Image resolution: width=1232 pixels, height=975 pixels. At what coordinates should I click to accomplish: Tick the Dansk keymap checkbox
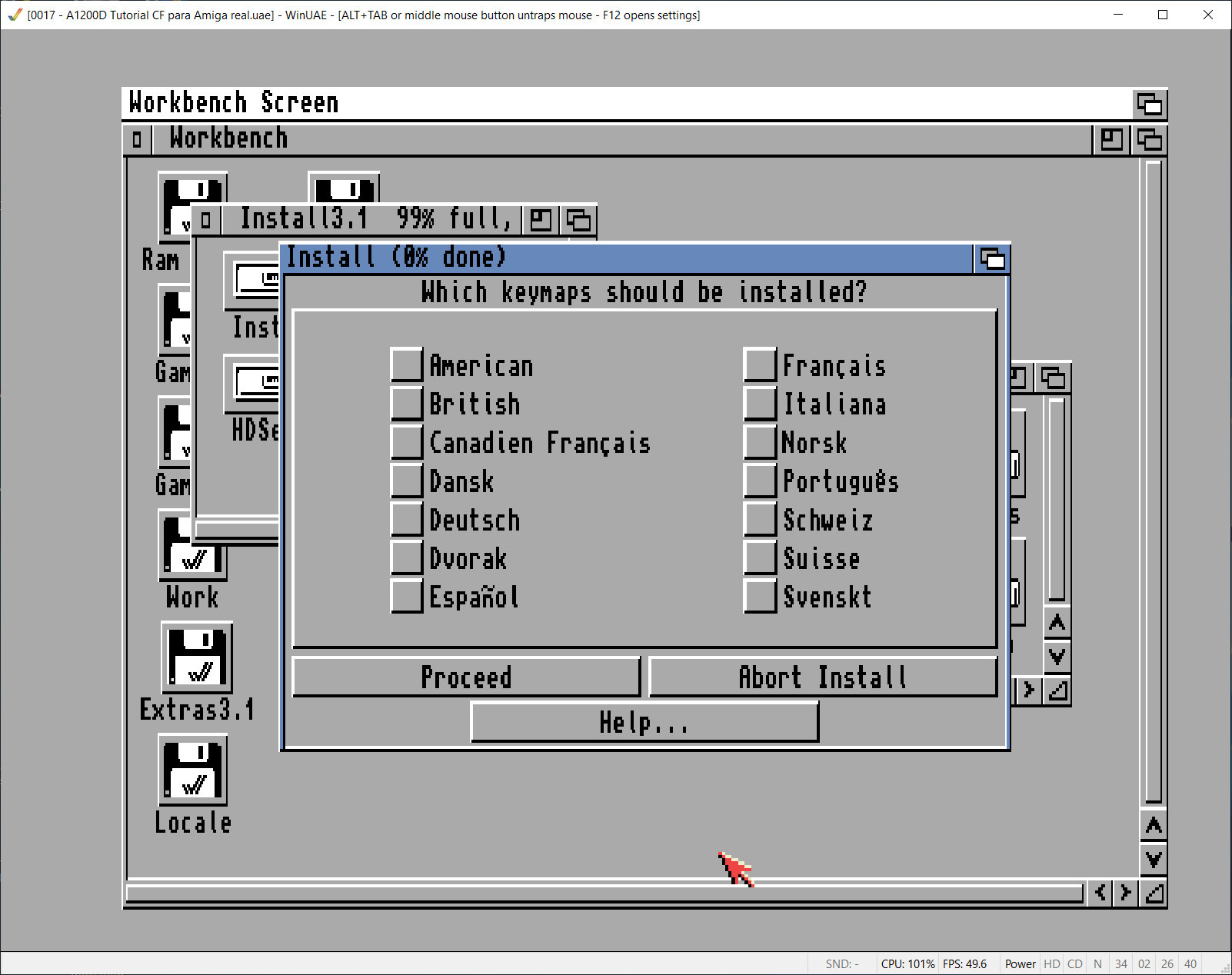point(407,480)
